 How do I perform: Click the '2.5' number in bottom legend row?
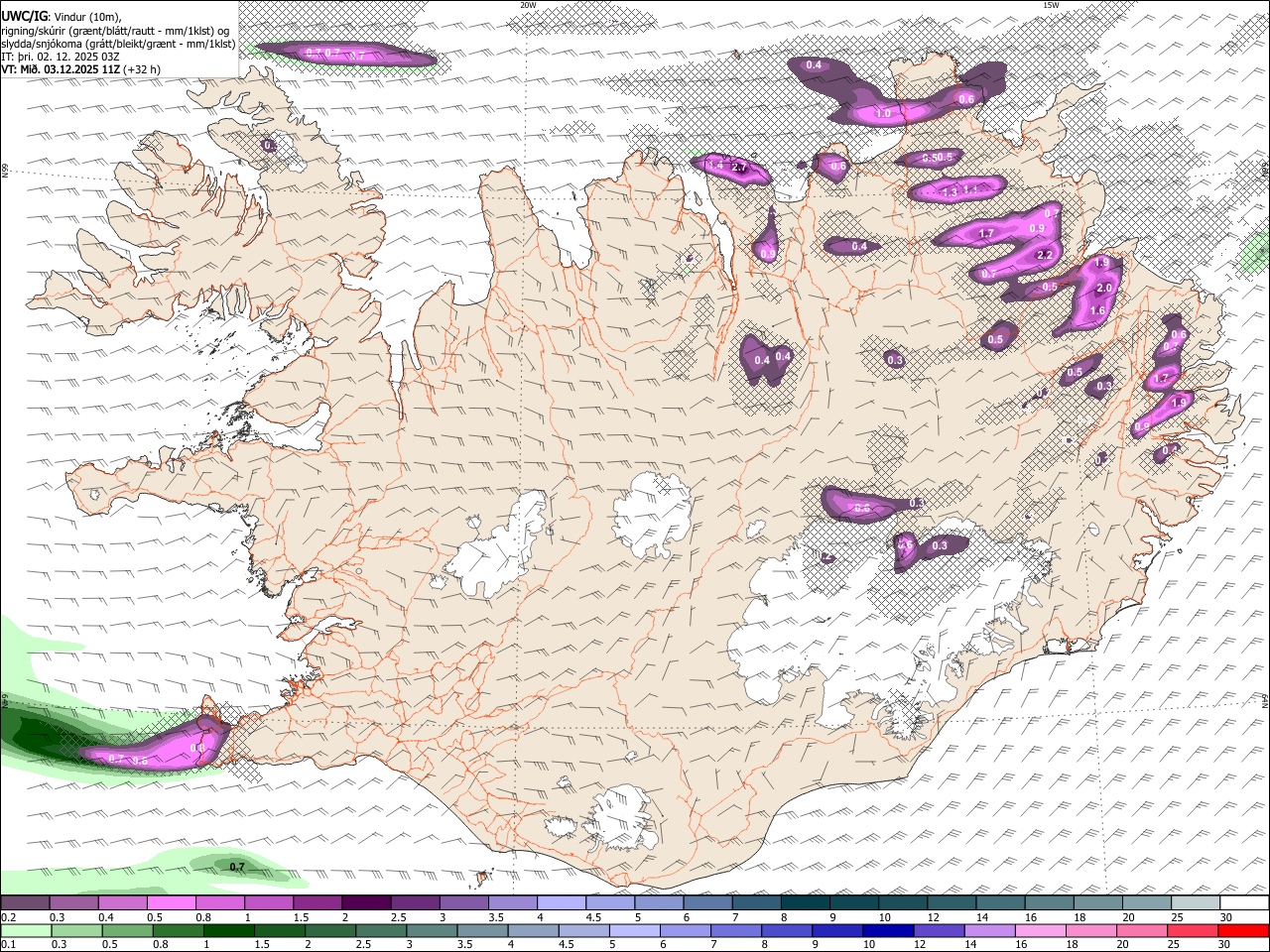pyautogui.click(x=362, y=945)
